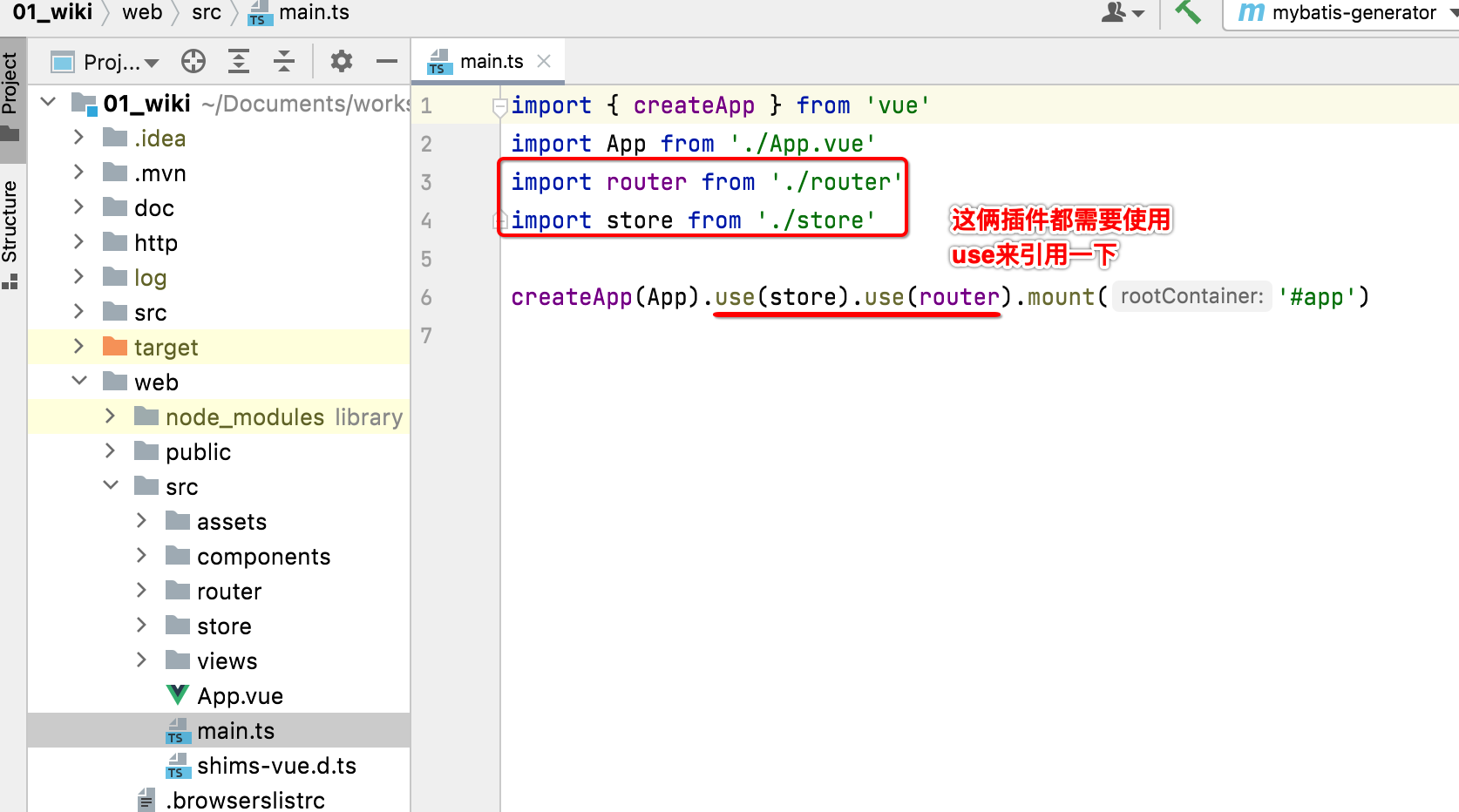Open the user account icon dropdown
Viewport: 1459px width, 812px height.
coord(1123,12)
